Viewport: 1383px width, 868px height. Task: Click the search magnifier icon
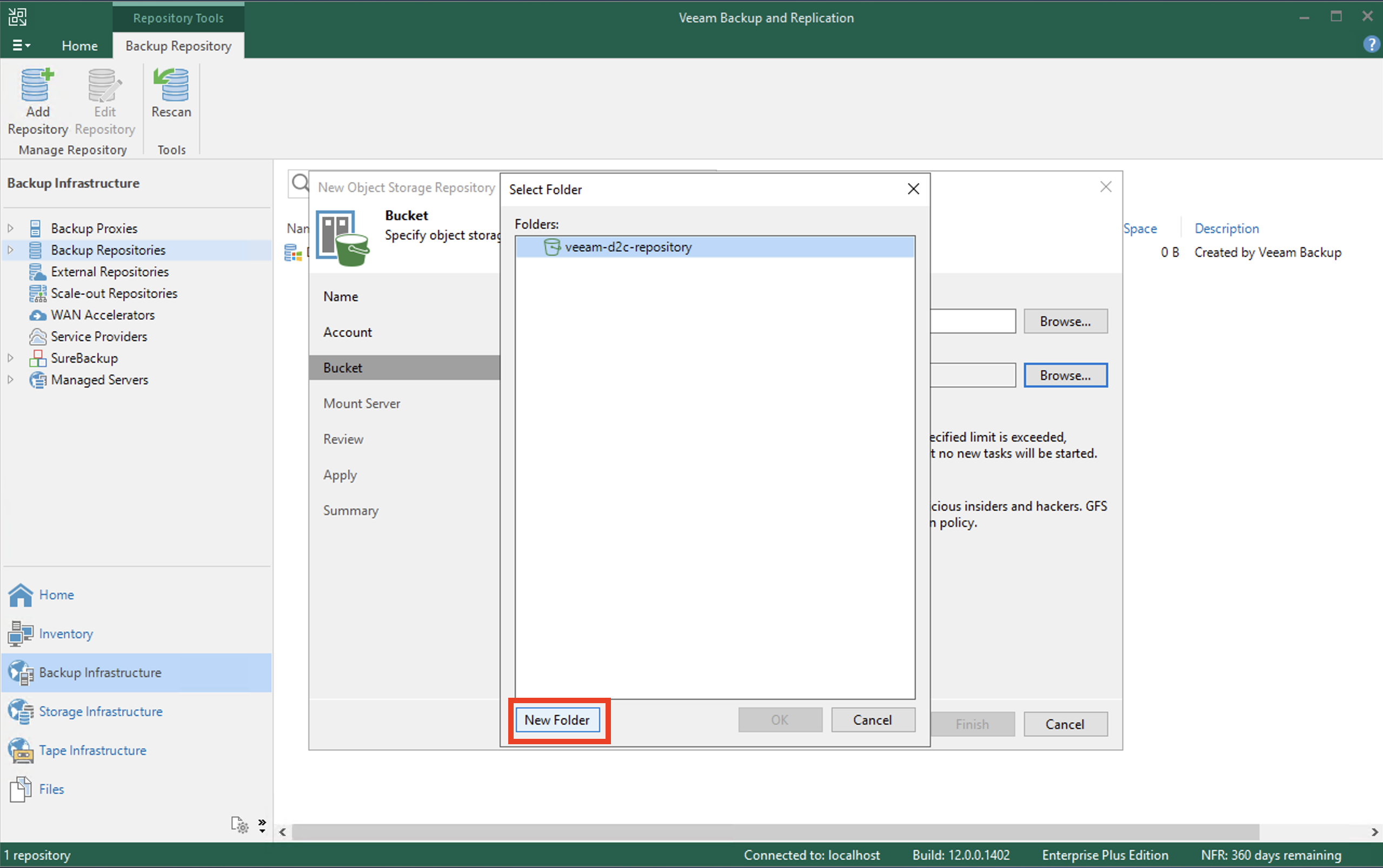[x=300, y=184]
